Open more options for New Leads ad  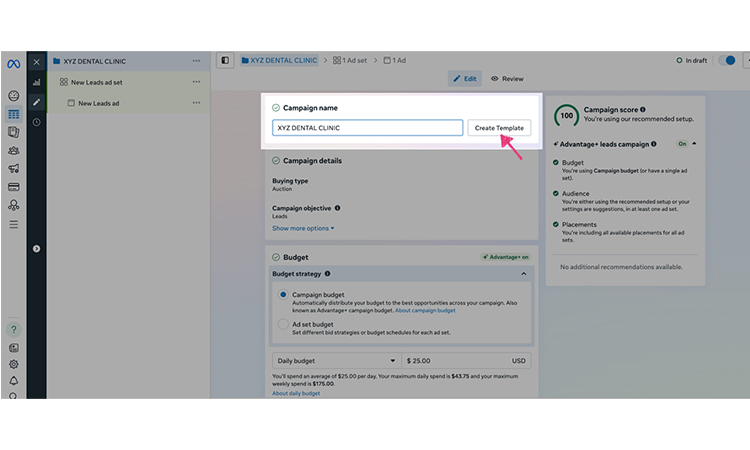197,103
